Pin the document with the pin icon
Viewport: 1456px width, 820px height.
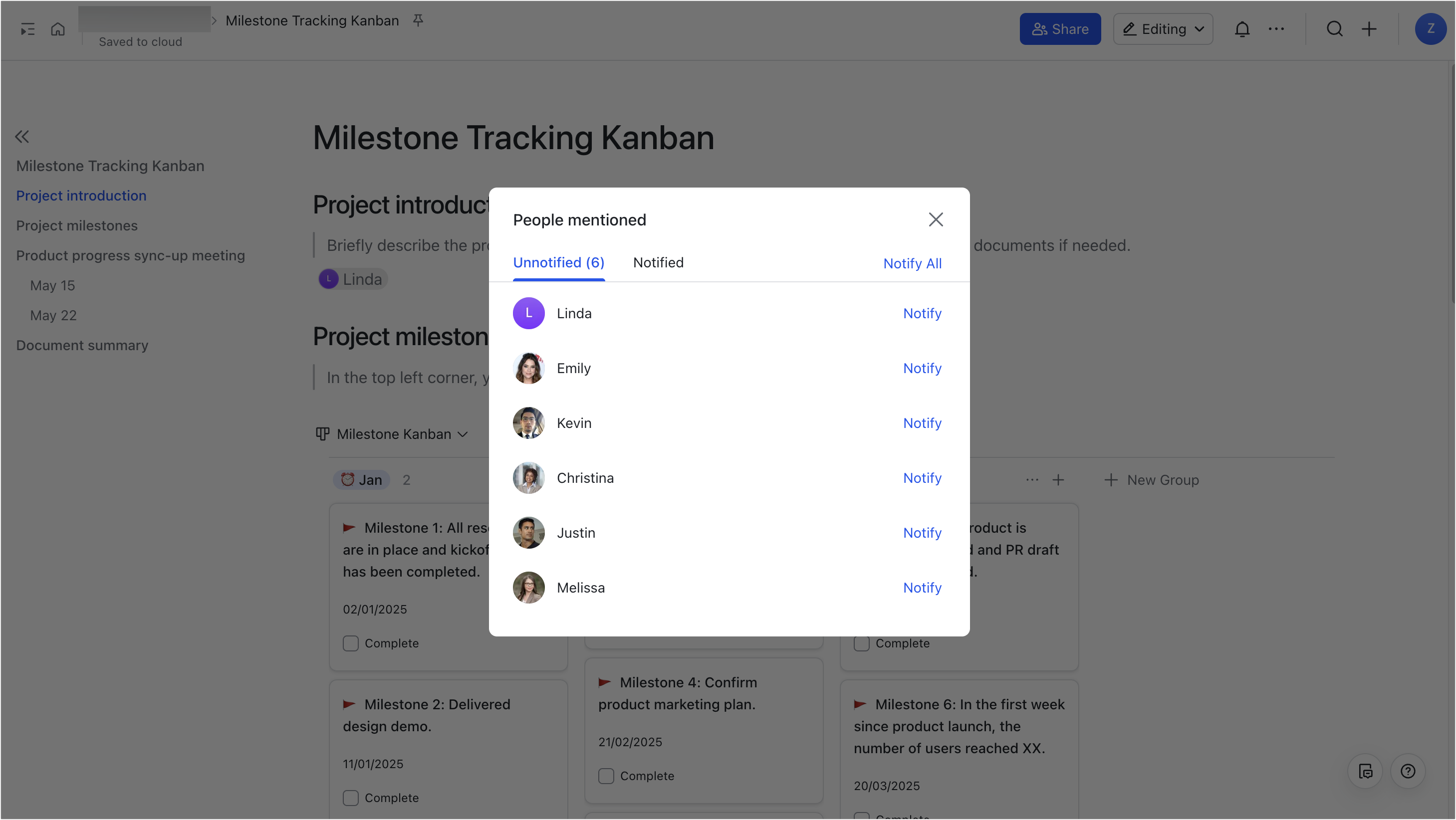pos(418,20)
